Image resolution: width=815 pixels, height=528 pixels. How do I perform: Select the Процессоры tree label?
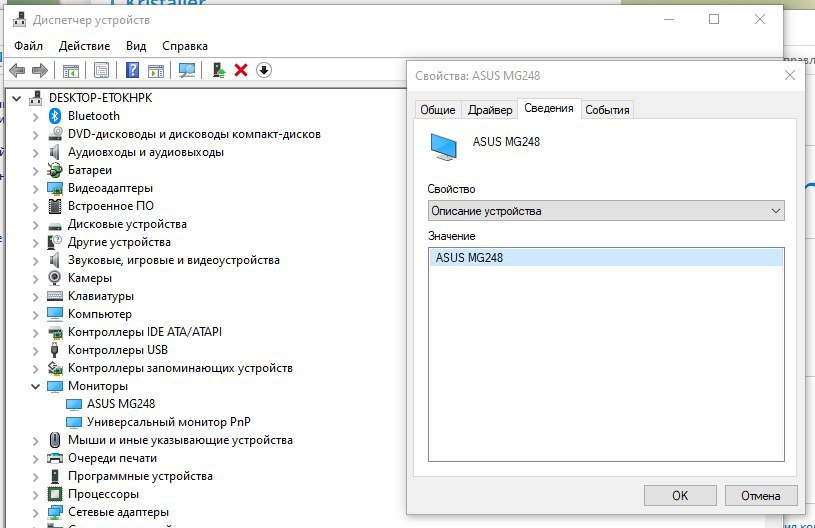click(x=103, y=494)
